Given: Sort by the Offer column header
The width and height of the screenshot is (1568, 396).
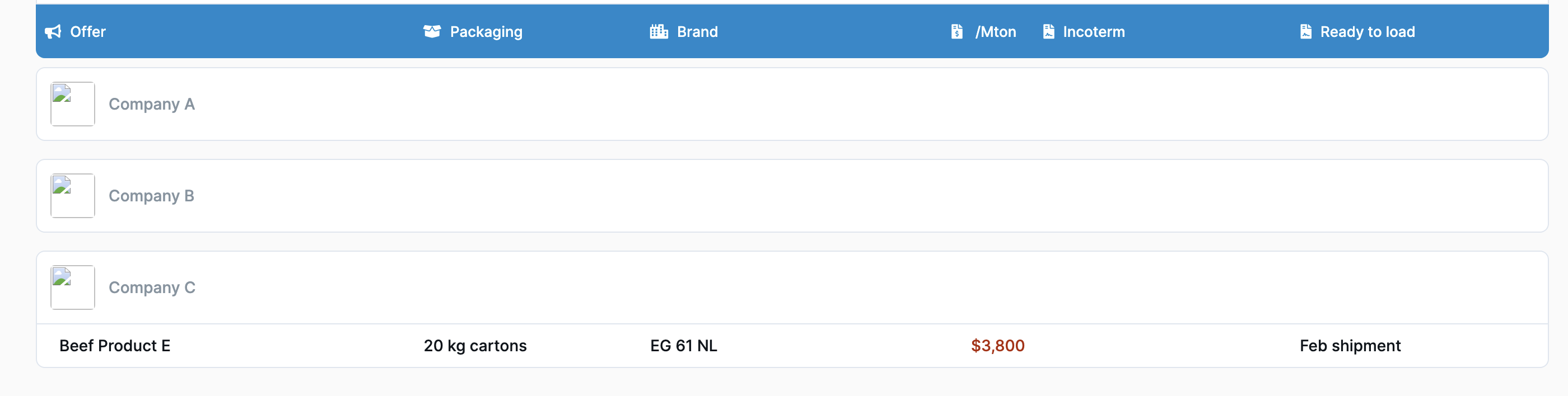Looking at the screenshot, I should point(88,32).
